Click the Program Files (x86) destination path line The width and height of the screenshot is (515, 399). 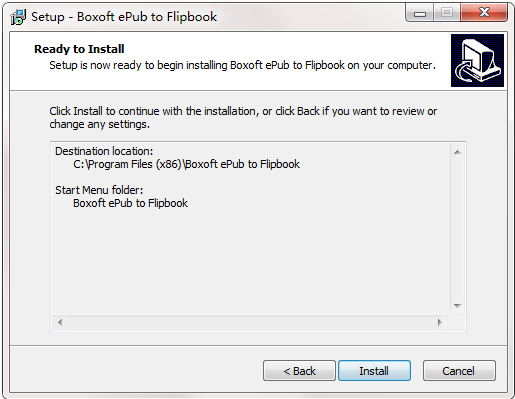click(186, 164)
